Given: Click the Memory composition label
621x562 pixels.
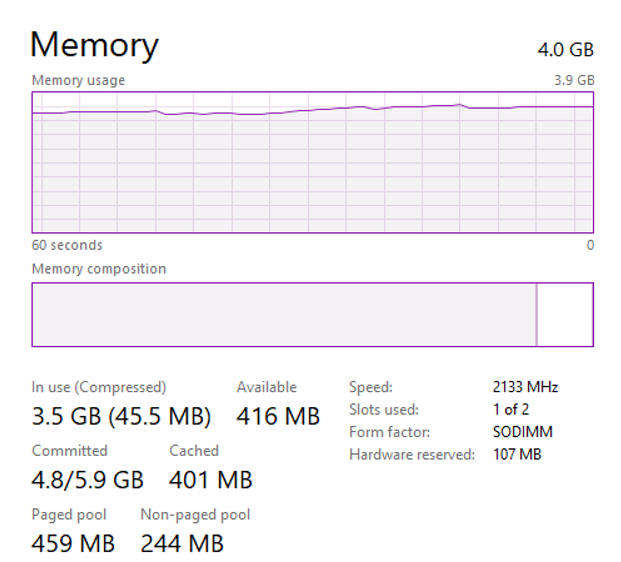Looking at the screenshot, I should [x=99, y=269].
